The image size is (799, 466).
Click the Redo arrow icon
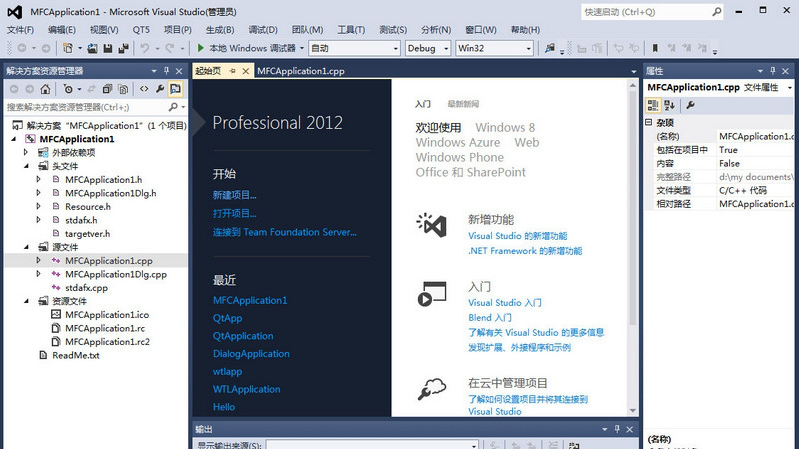pyautogui.click(x=170, y=48)
